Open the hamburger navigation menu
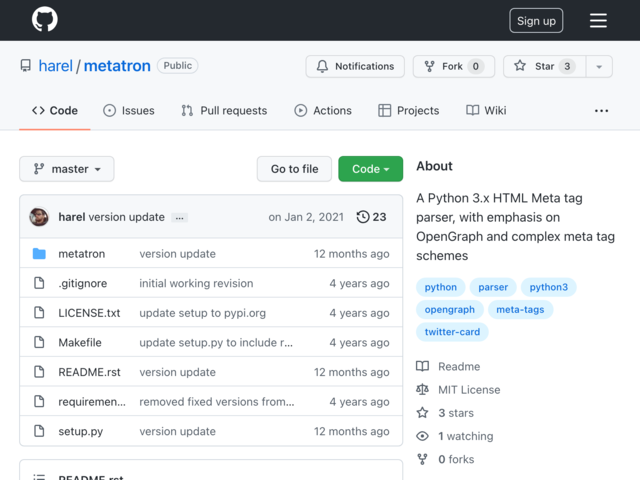This screenshot has width=640, height=480. click(598, 20)
